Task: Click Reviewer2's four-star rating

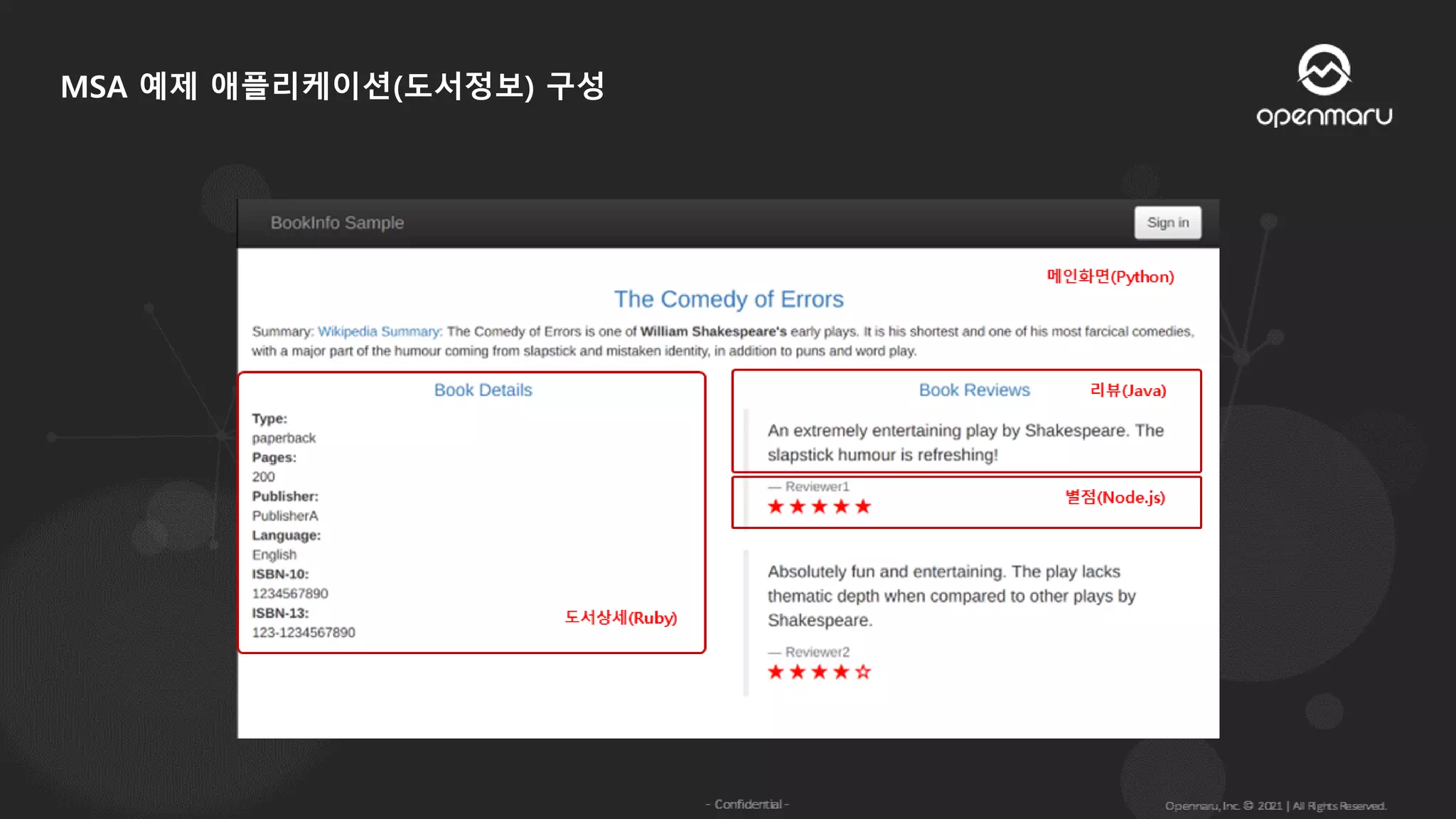Action: [x=819, y=672]
